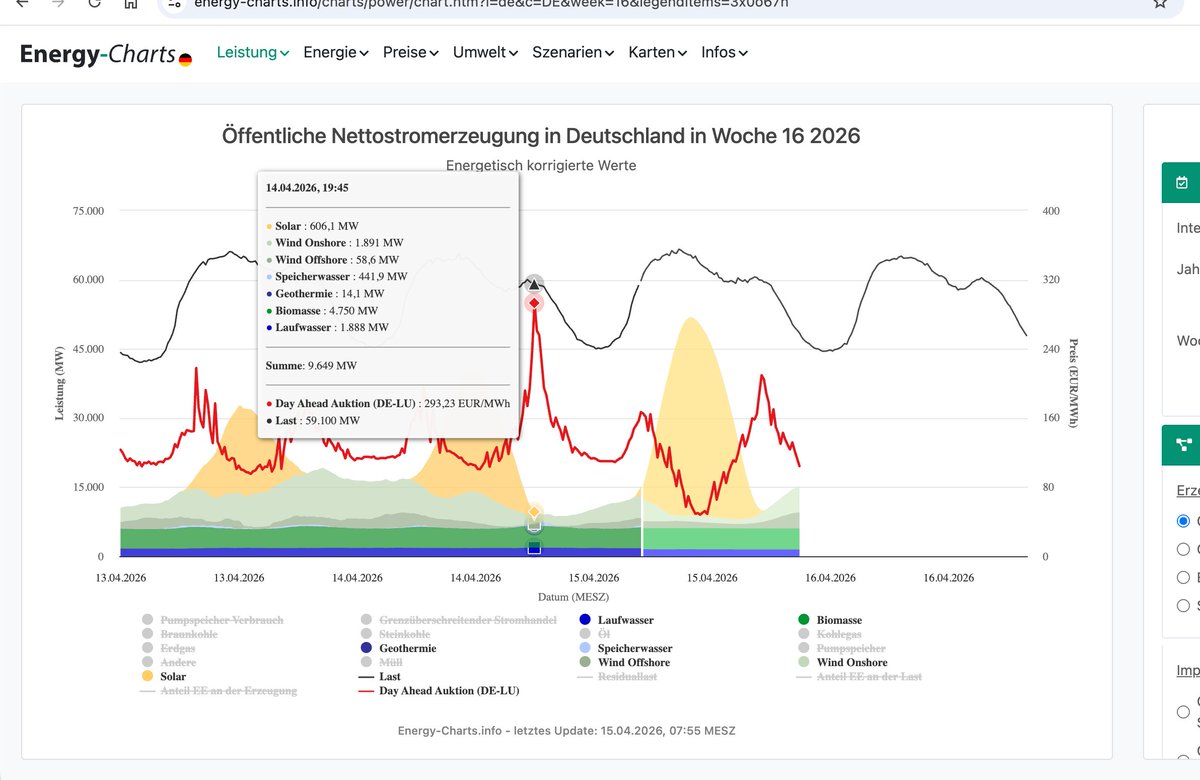Screen dimensions: 1200x780
Task: Click the green calendar icon in the sidebar
Action: [1181, 183]
